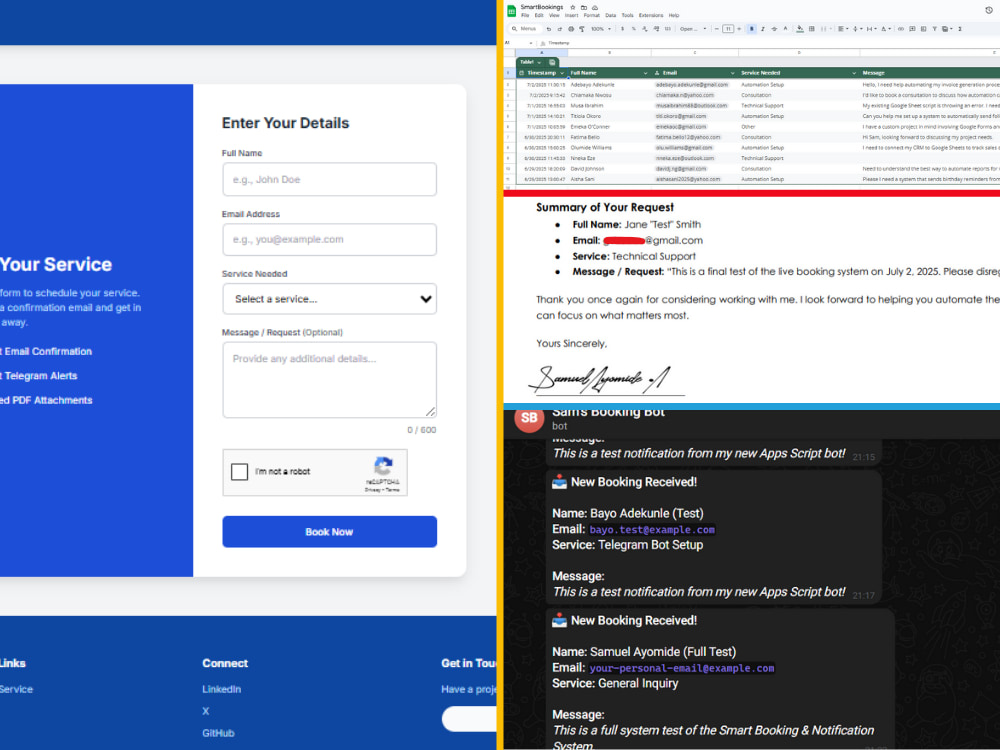Insert a chart from Sheets toolbar
The height and width of the screenshot is (750, 1000).
(x=923, y=29)
